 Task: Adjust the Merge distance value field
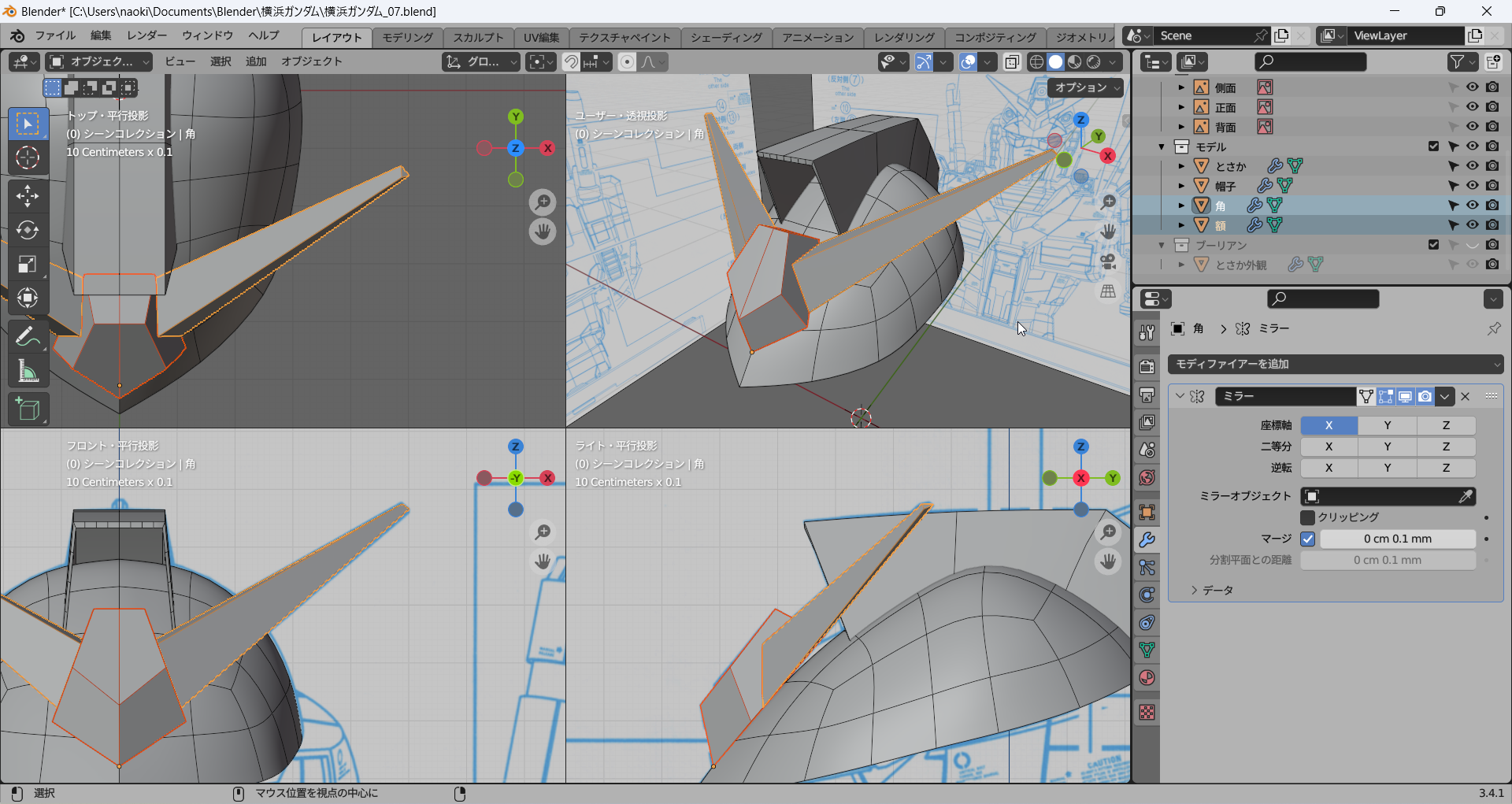tap(1397, 539)
